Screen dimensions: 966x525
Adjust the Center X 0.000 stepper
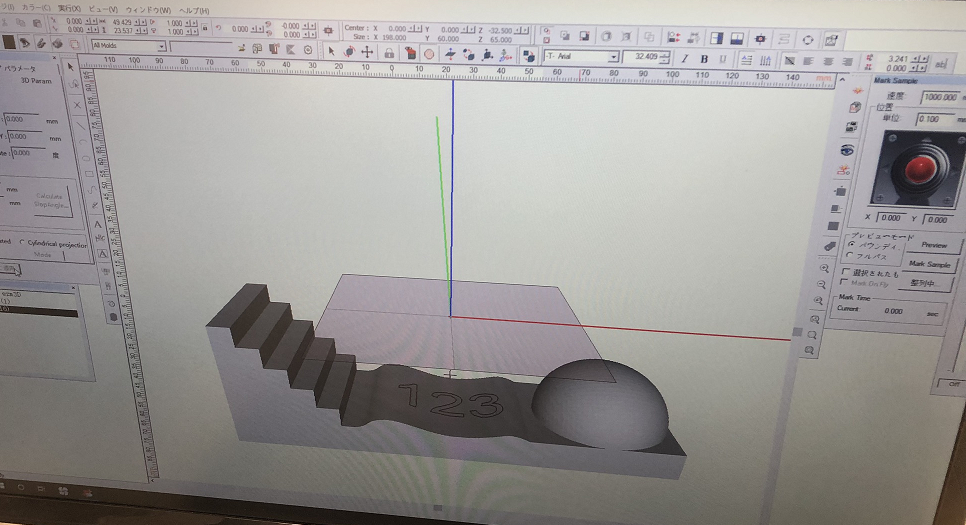(416, 28)
